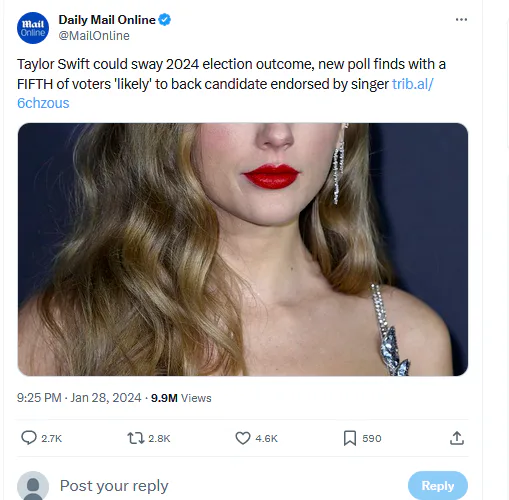Click the 9.9M Views count
Viewport: 509px width, 500px height.
pos(181,398)
